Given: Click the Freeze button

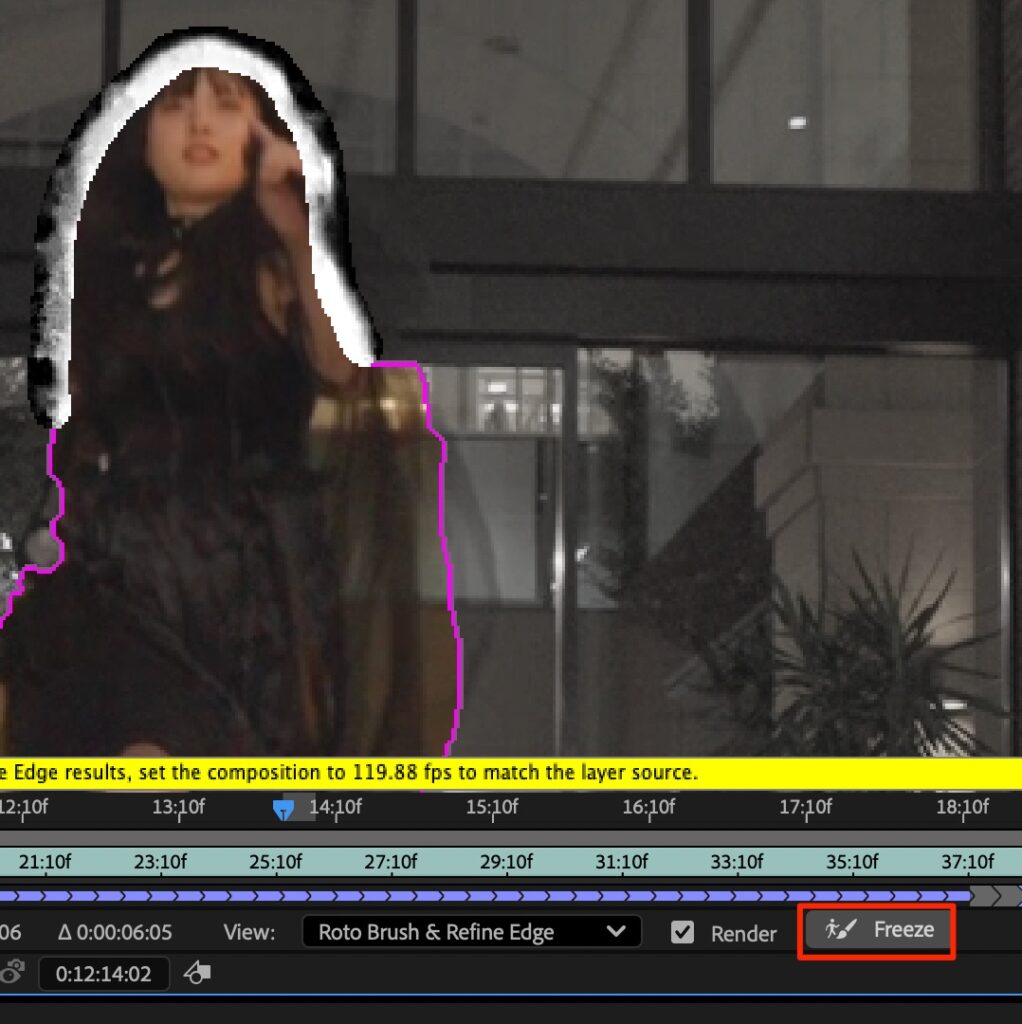Looking at the screenshot, I should click(877, 931).
